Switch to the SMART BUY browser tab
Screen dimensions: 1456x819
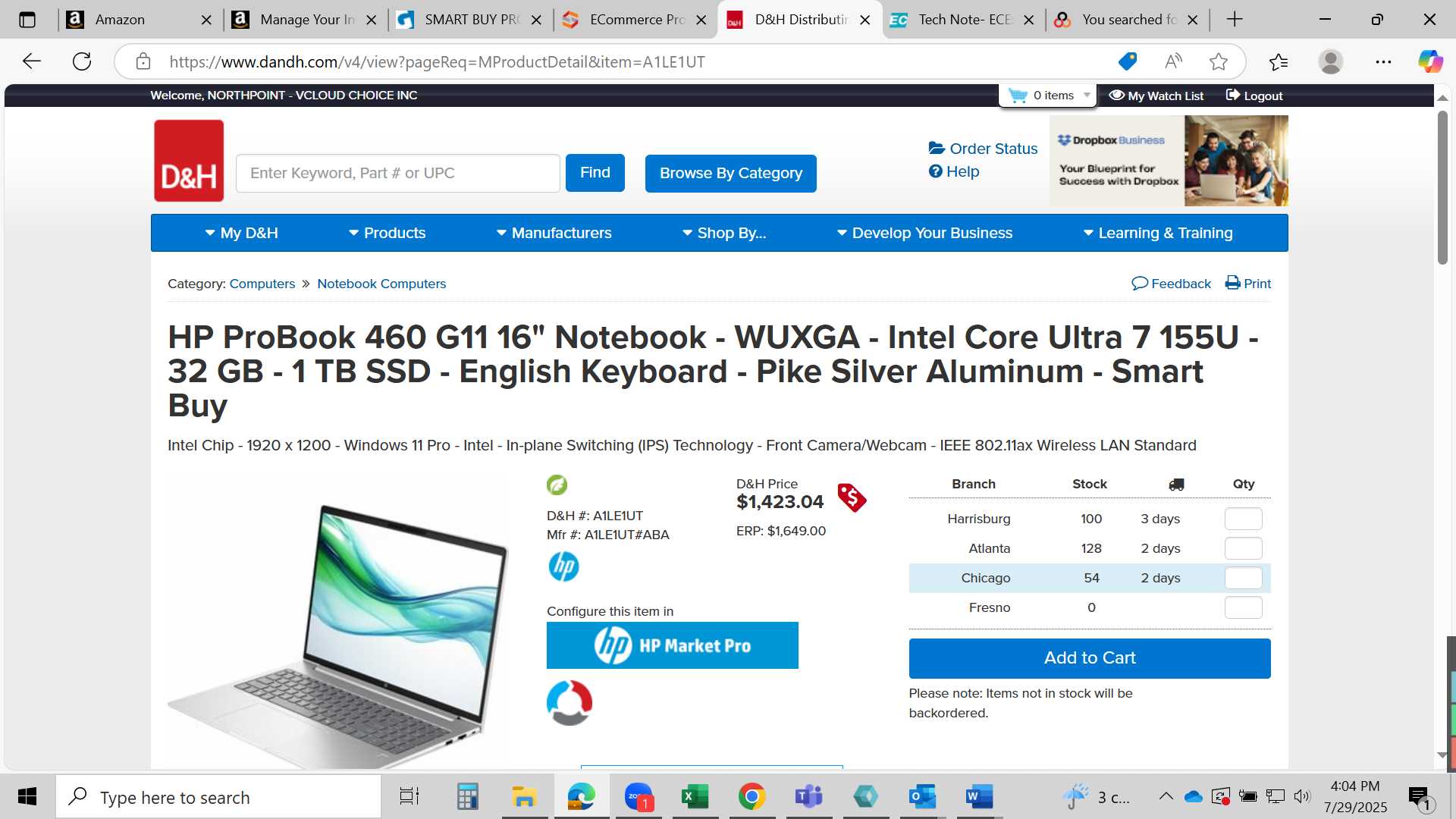(470, 20)
